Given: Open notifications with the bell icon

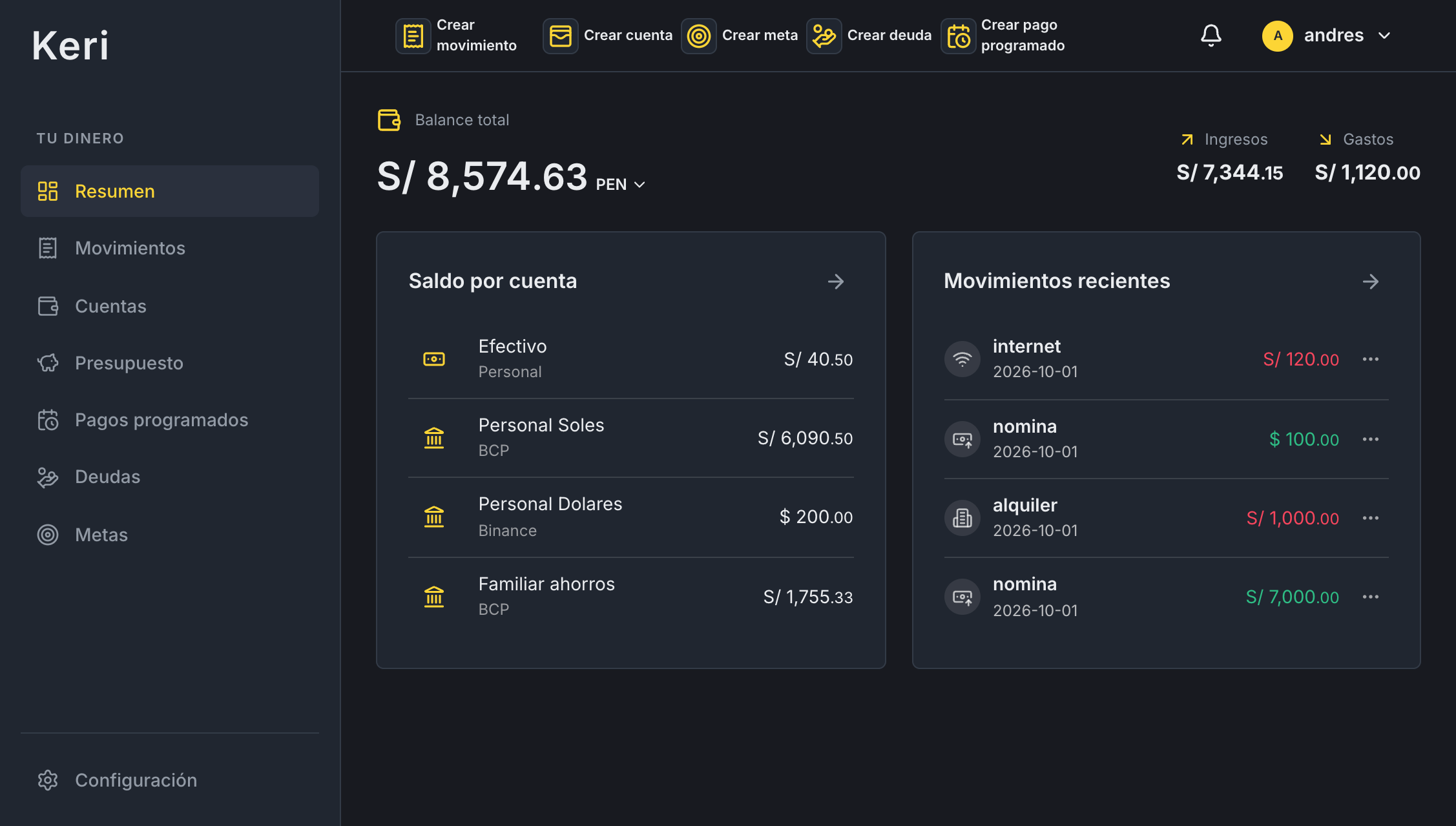Looking at the screenshot, I should (x=1211, y=36).
